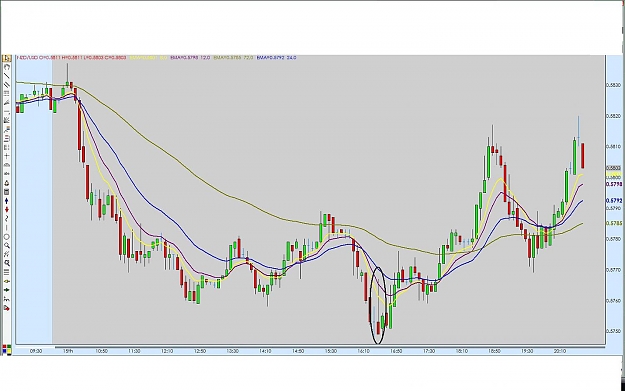Click the 16:50 time axis label
Screen dimensions: 625x391
click(x=396, y=351)
